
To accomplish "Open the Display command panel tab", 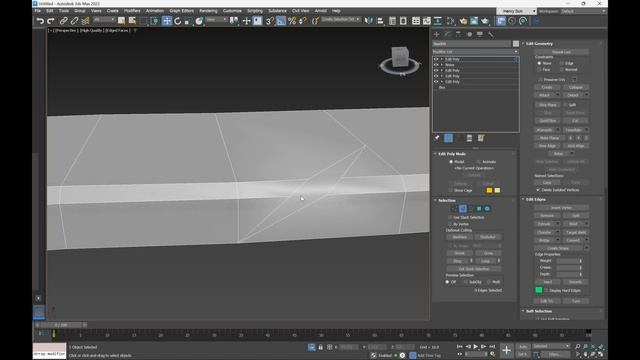I will (x=480, y=34).
